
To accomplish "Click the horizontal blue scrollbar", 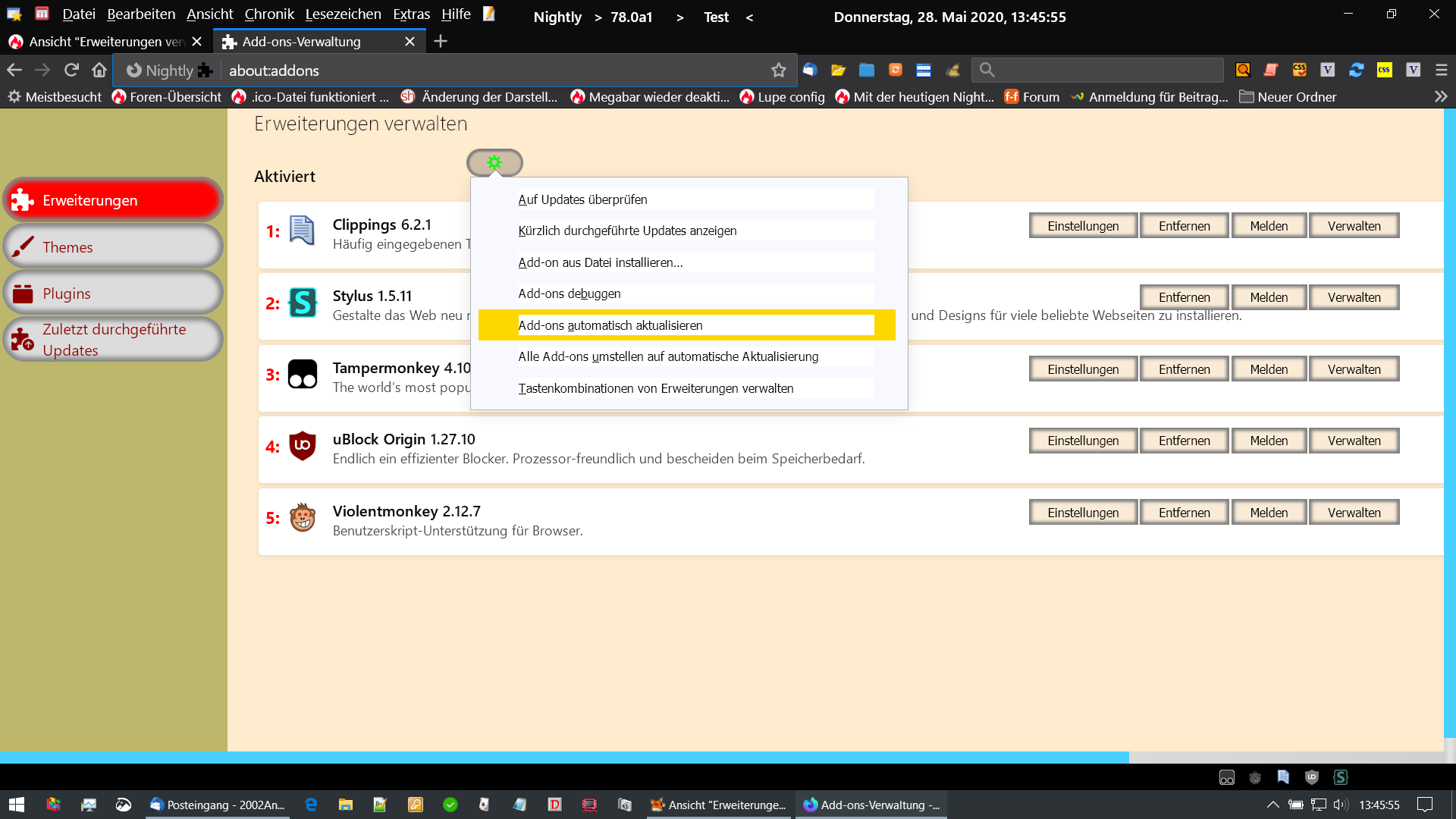I will pos(564,757).
